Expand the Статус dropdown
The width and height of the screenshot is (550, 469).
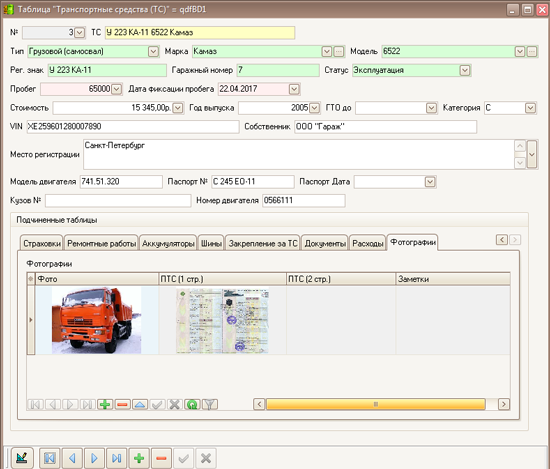[465, 70]
